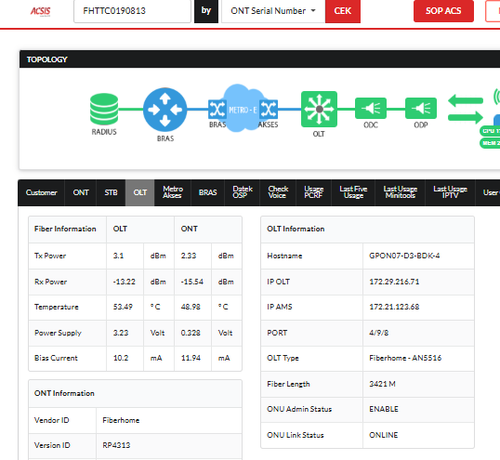This screenshot has width=500, height=460.
Task: Select the OLT tab
Action: coord(140,193)
